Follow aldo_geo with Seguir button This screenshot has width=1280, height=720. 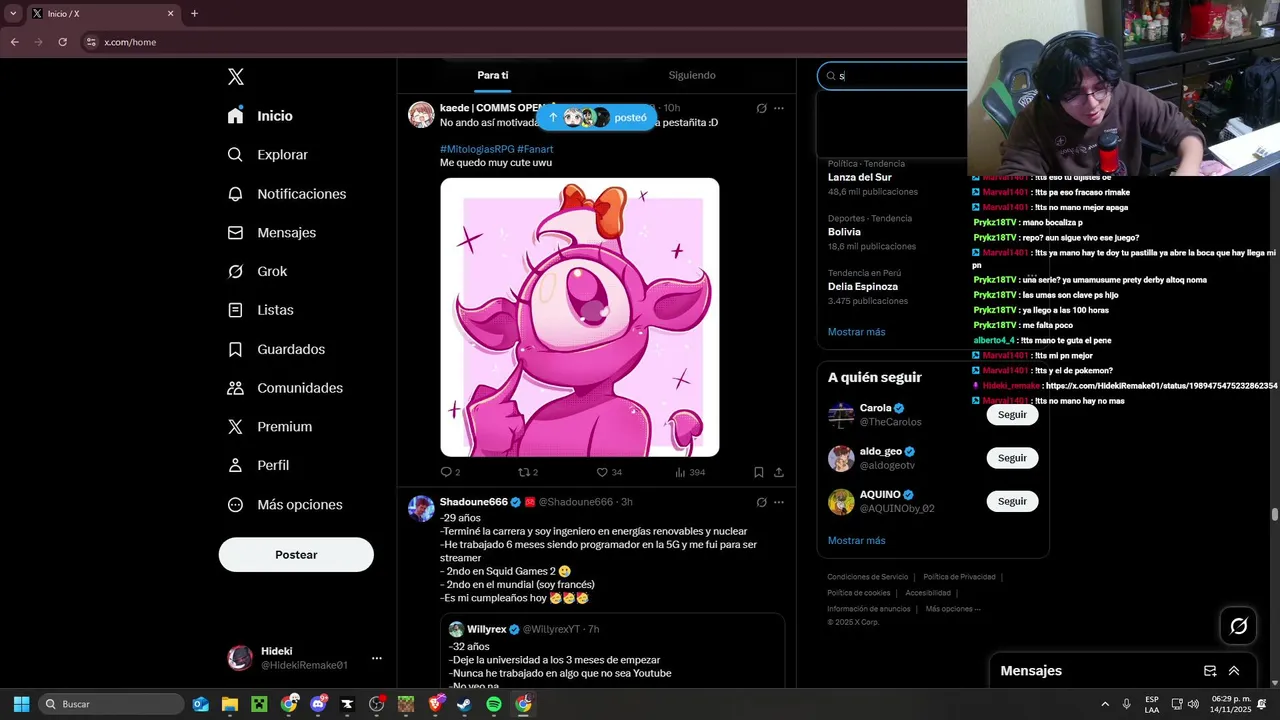(x=1012, y=458)
